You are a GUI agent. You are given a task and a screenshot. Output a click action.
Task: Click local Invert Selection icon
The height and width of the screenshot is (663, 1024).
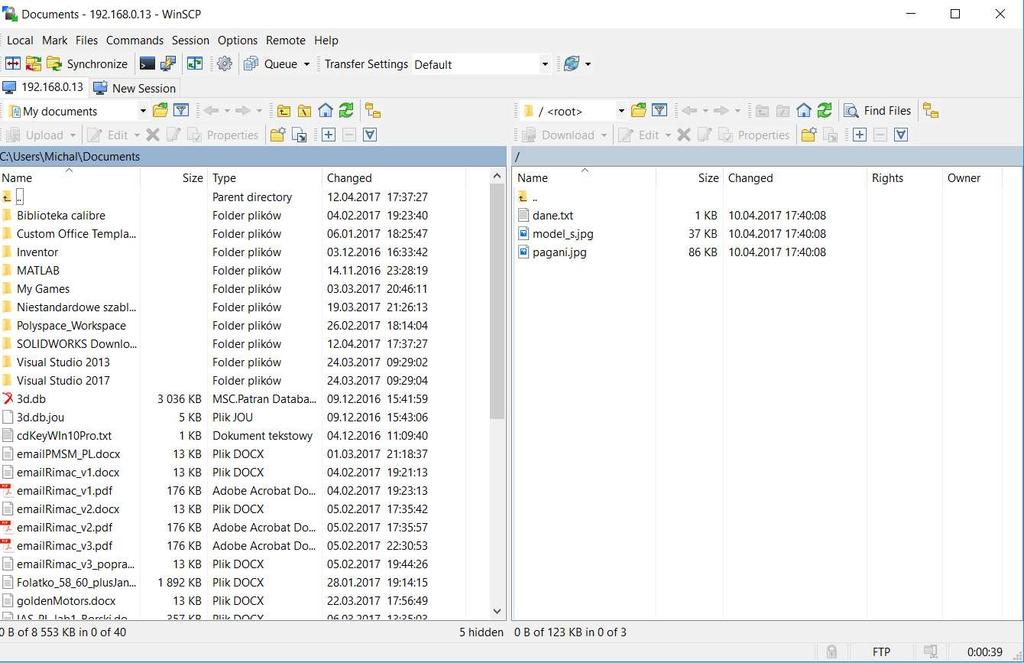point(370,135)
